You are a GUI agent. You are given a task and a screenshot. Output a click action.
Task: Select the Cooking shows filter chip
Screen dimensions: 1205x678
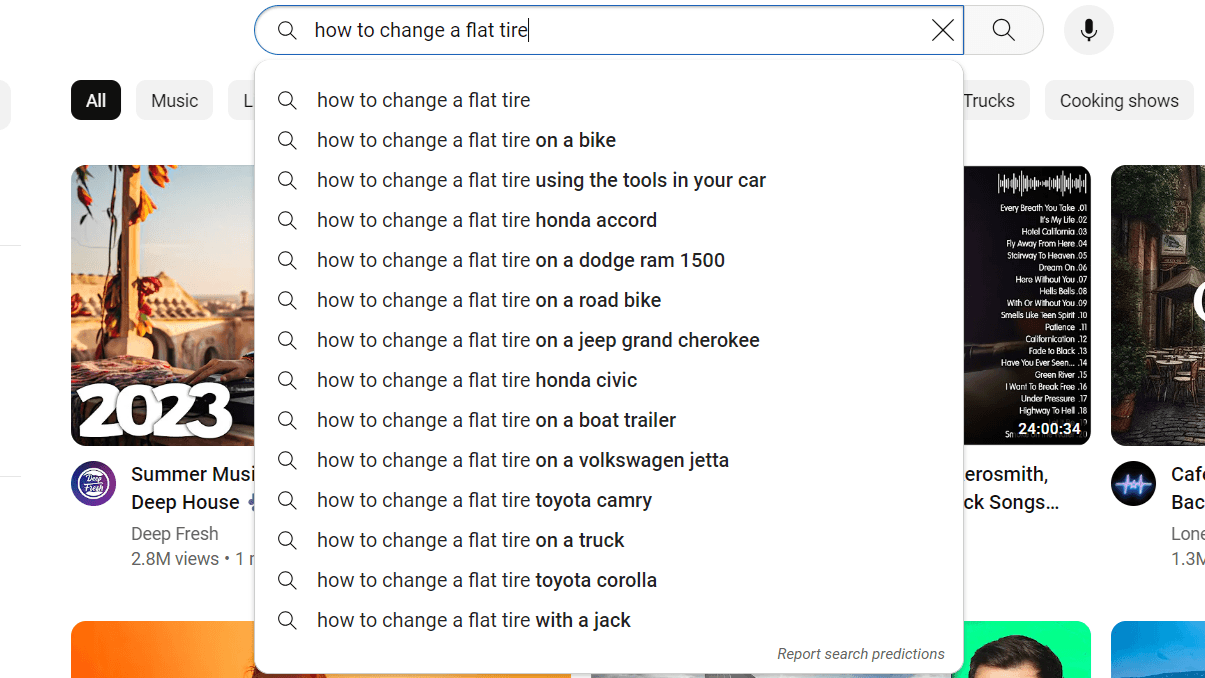(x=1118, y=100)
